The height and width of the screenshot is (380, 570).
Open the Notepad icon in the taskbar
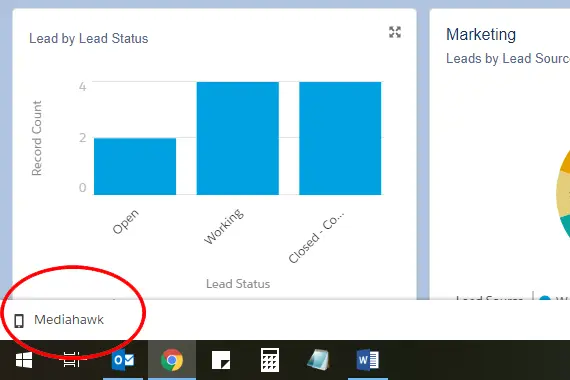tap(318, 360)
